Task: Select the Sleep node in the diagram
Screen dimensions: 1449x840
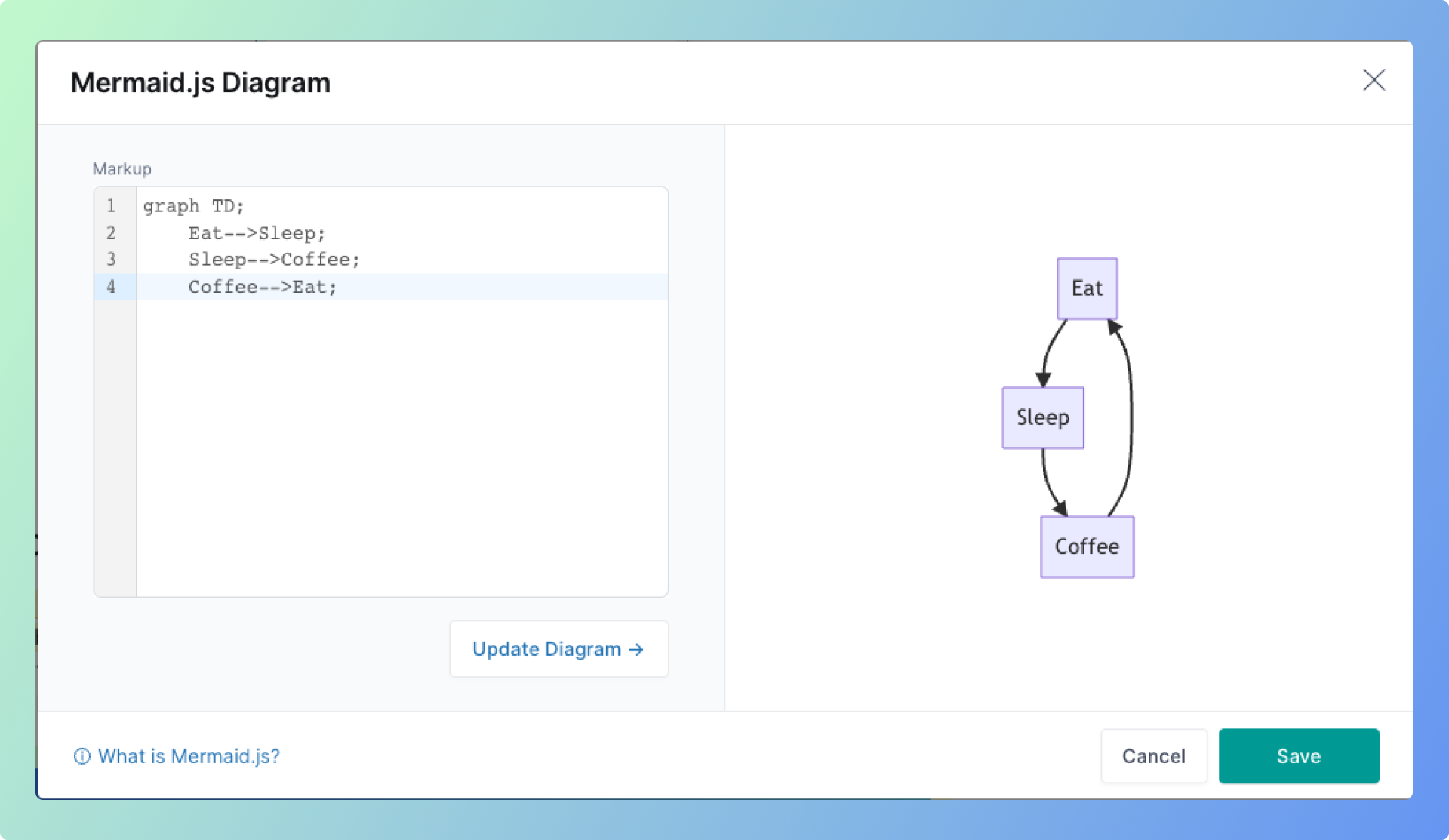Action: click(1042, 417)
